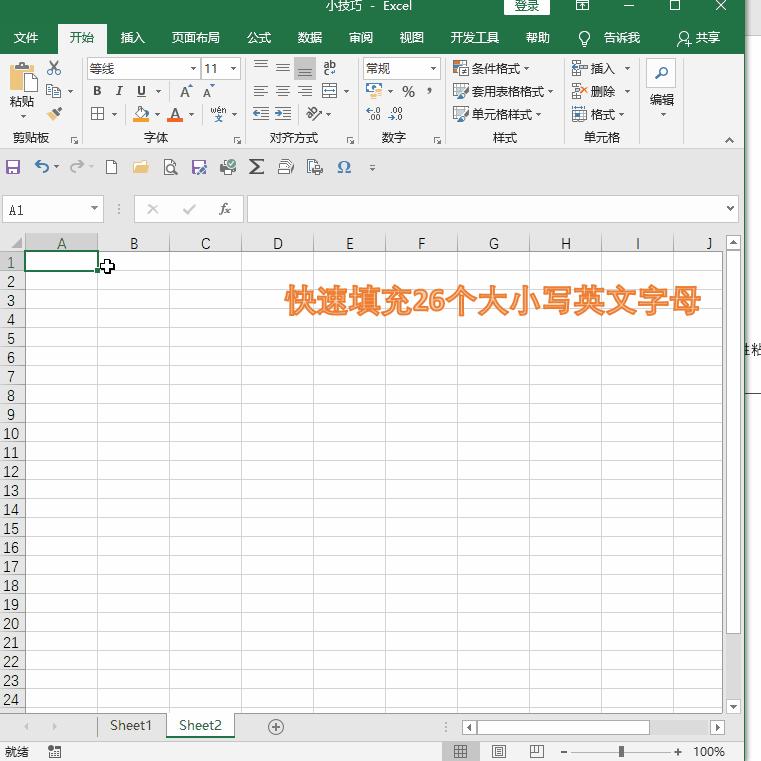Click print preview icon
761x761 pixels.
pos(170,167)
